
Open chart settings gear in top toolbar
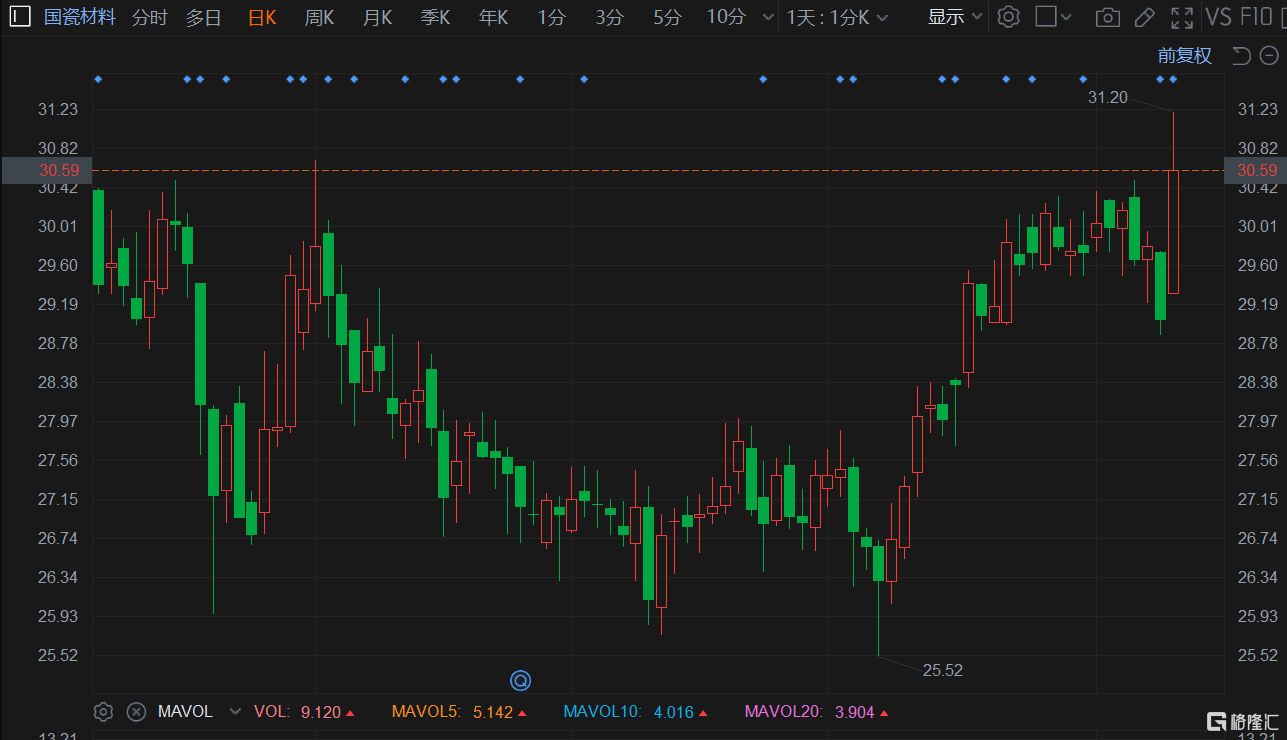coord(1009,17)
